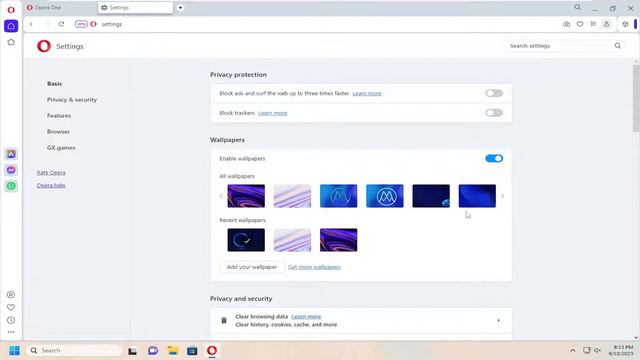Expand Clear browsing data arrow
The height and width of the screenshot is (360, 640).
(498, 320)
